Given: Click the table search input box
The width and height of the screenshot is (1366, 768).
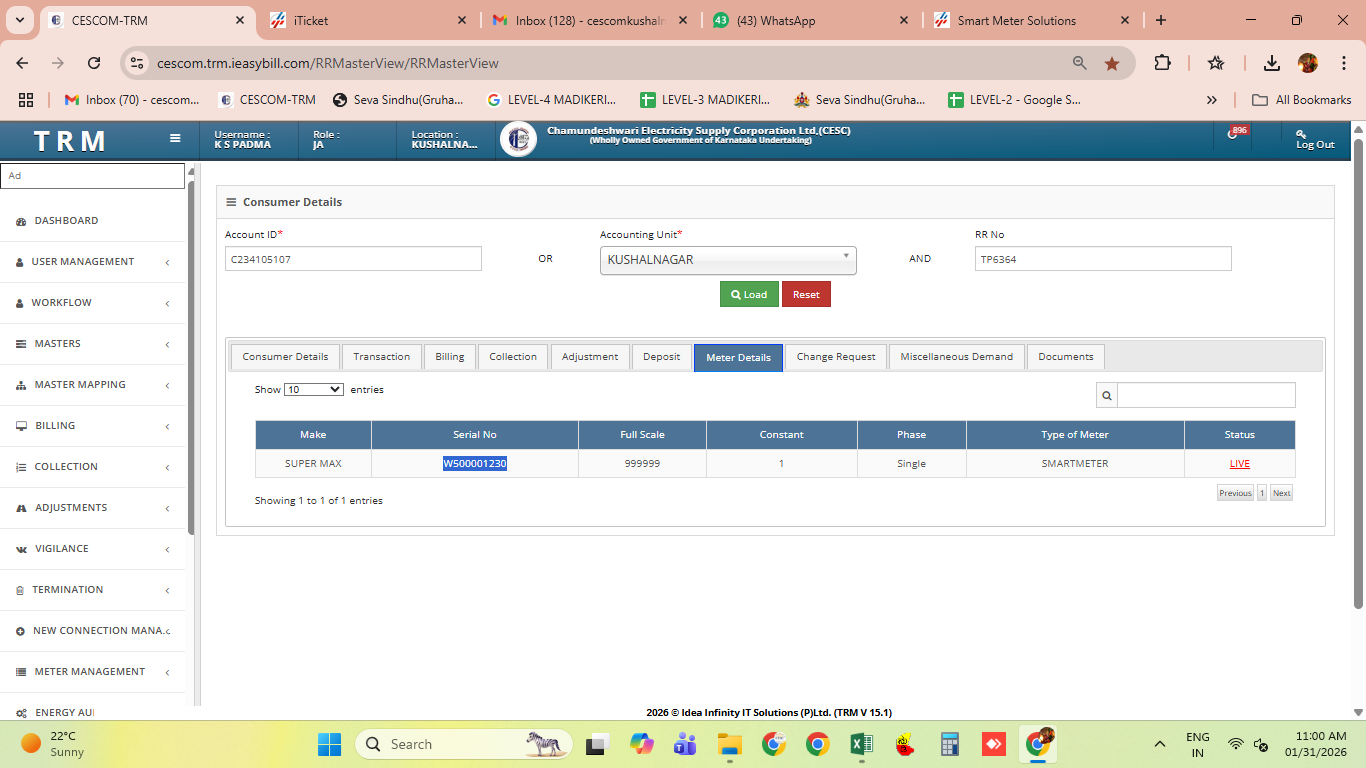Looking at the screenshot, I should 1206,395.
